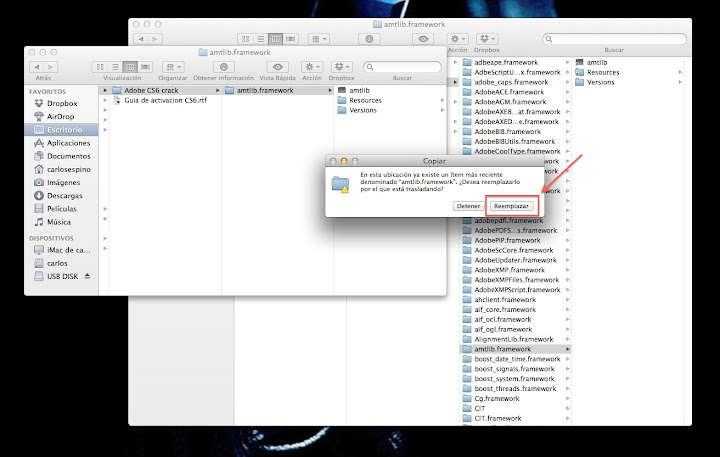The image size is (720, 457).
Task: Open the Organizar dropdown in the front window
Action: 173,67
